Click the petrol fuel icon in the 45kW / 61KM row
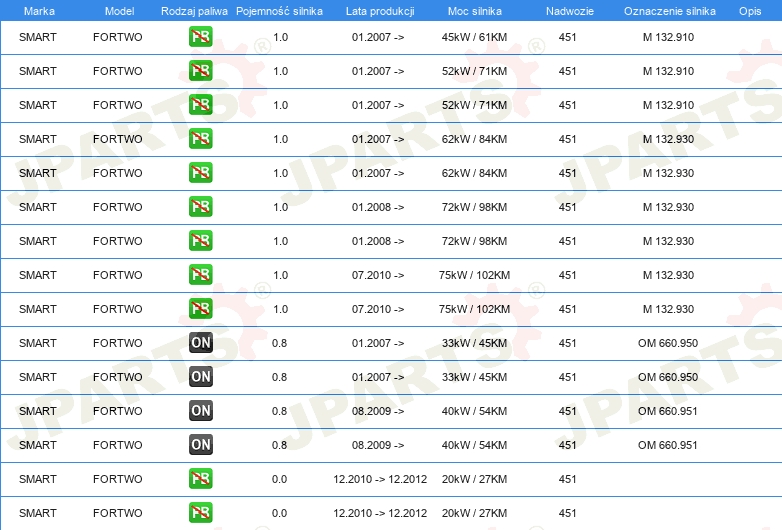 [x=200, y=37]
